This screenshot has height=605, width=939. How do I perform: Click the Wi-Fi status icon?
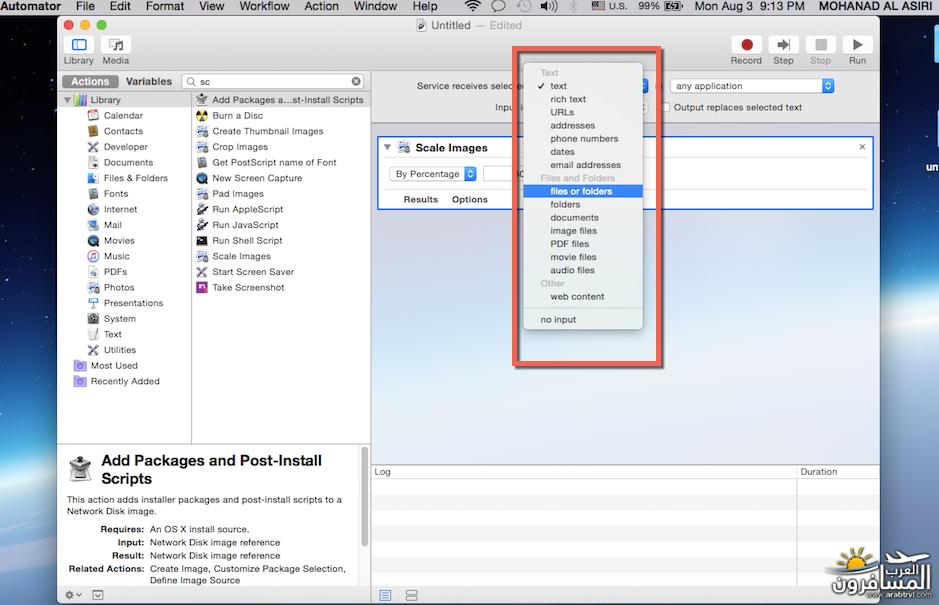pos(473,6)
